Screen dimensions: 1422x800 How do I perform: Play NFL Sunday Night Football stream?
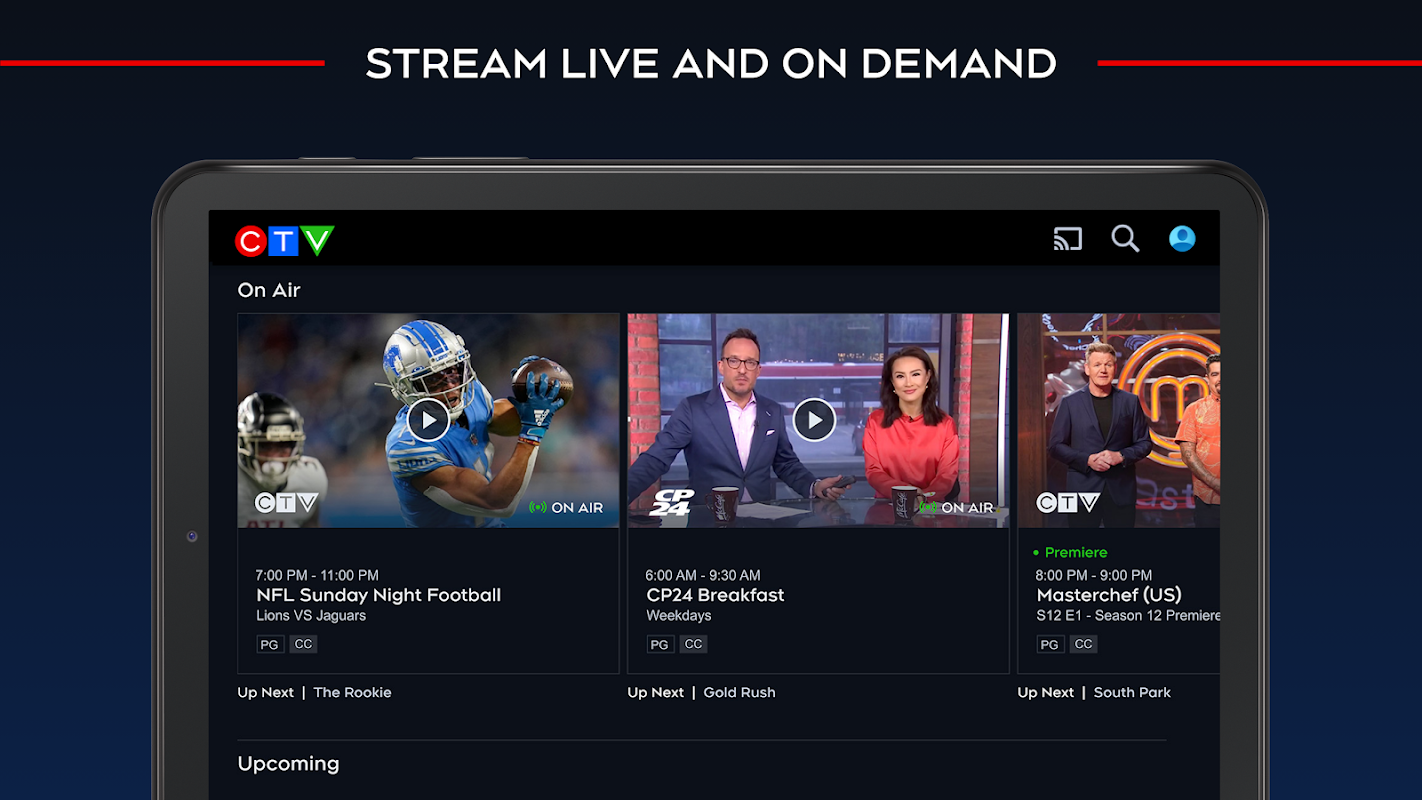click(x=428, y=420)
